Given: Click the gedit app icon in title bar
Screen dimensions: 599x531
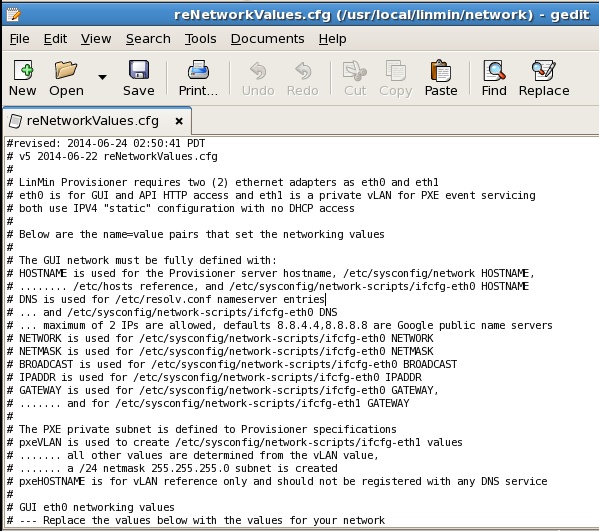Looking at the screenshot, I should [x=13, y=15].
